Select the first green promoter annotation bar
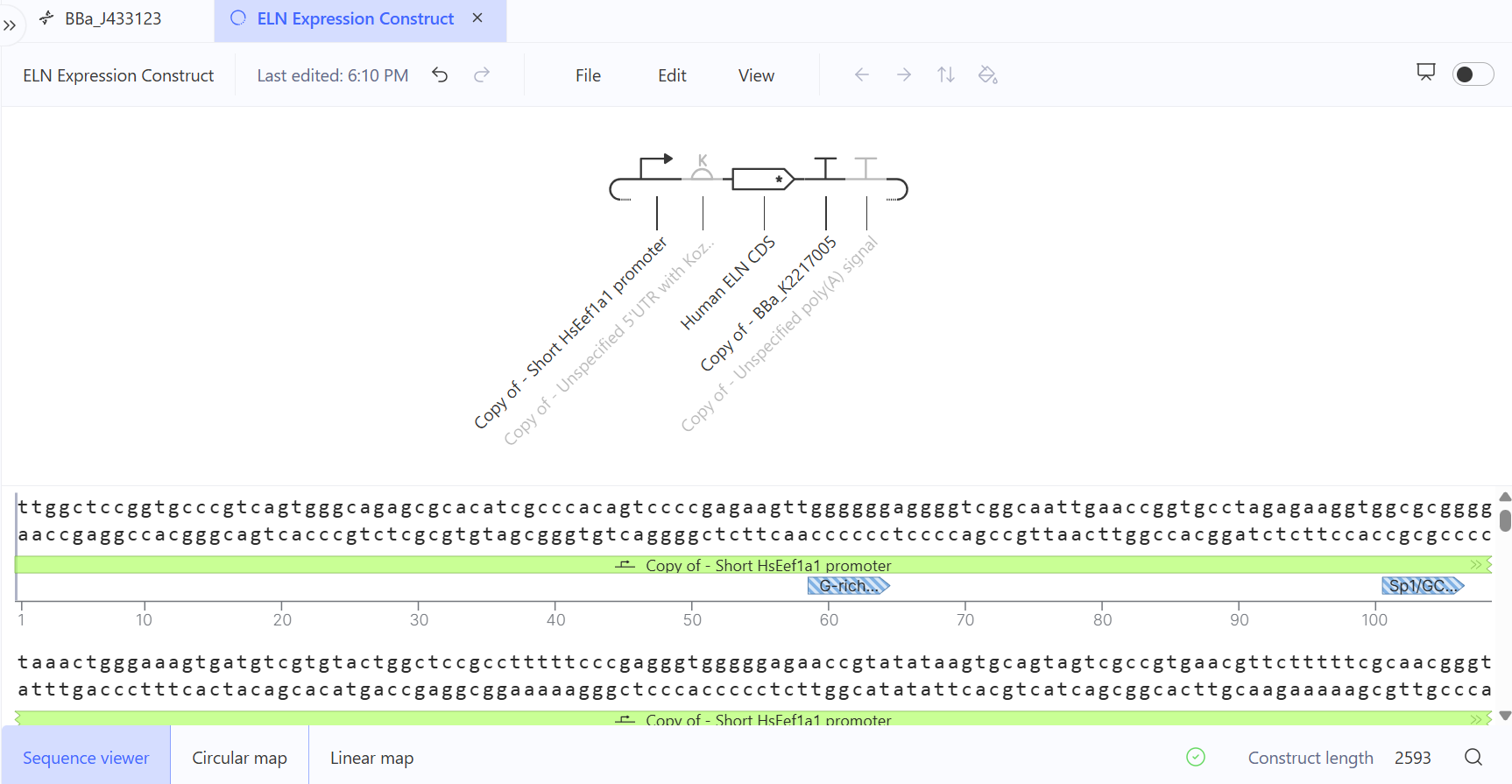The width and height of the screenshot is (1512, 784). point(753,565)
